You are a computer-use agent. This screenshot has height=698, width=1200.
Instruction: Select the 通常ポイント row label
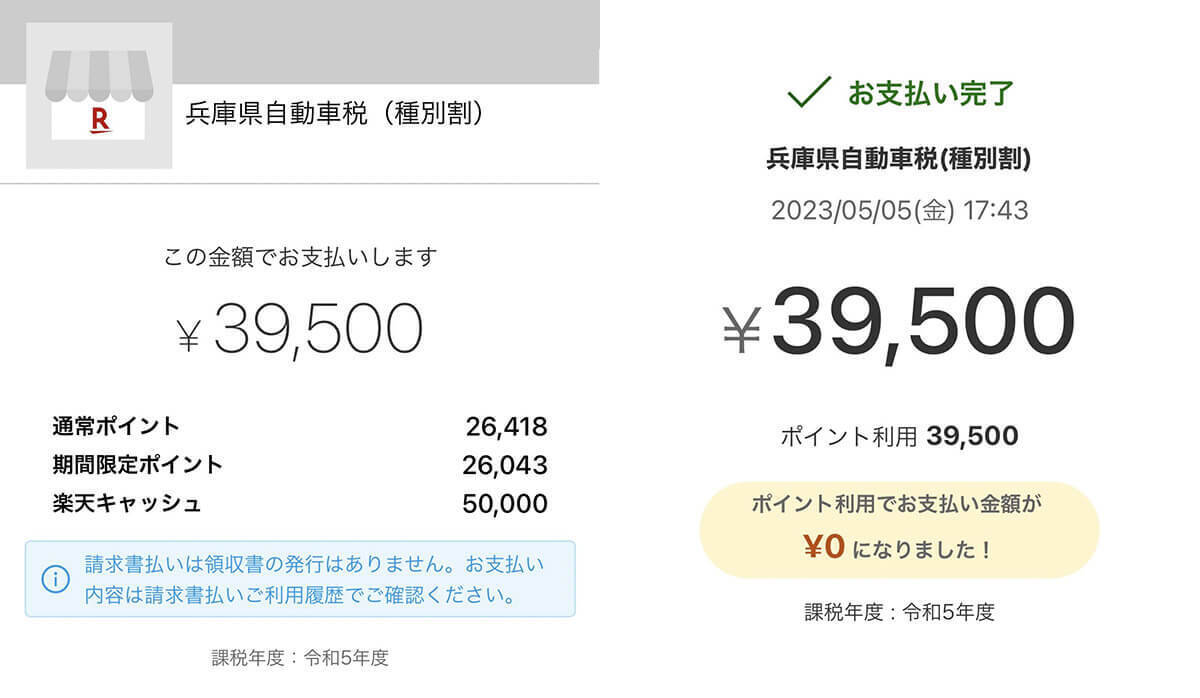point(116,426)
